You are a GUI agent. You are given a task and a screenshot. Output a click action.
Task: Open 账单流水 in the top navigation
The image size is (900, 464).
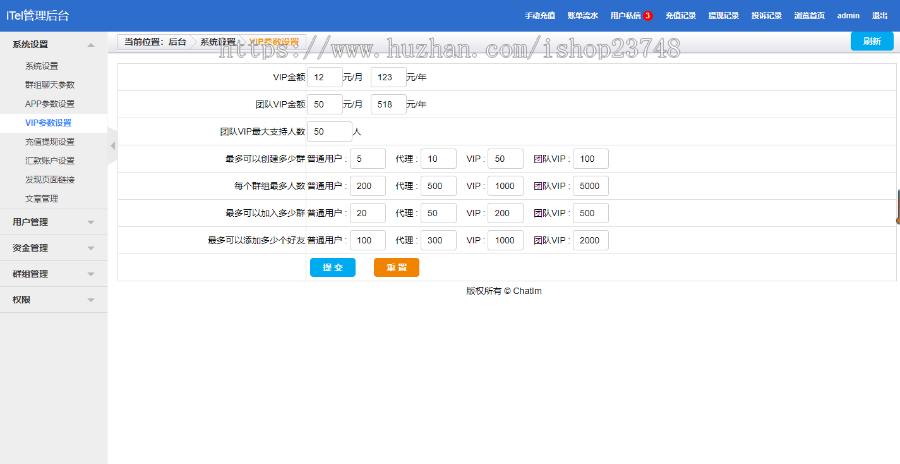[583, 16]
